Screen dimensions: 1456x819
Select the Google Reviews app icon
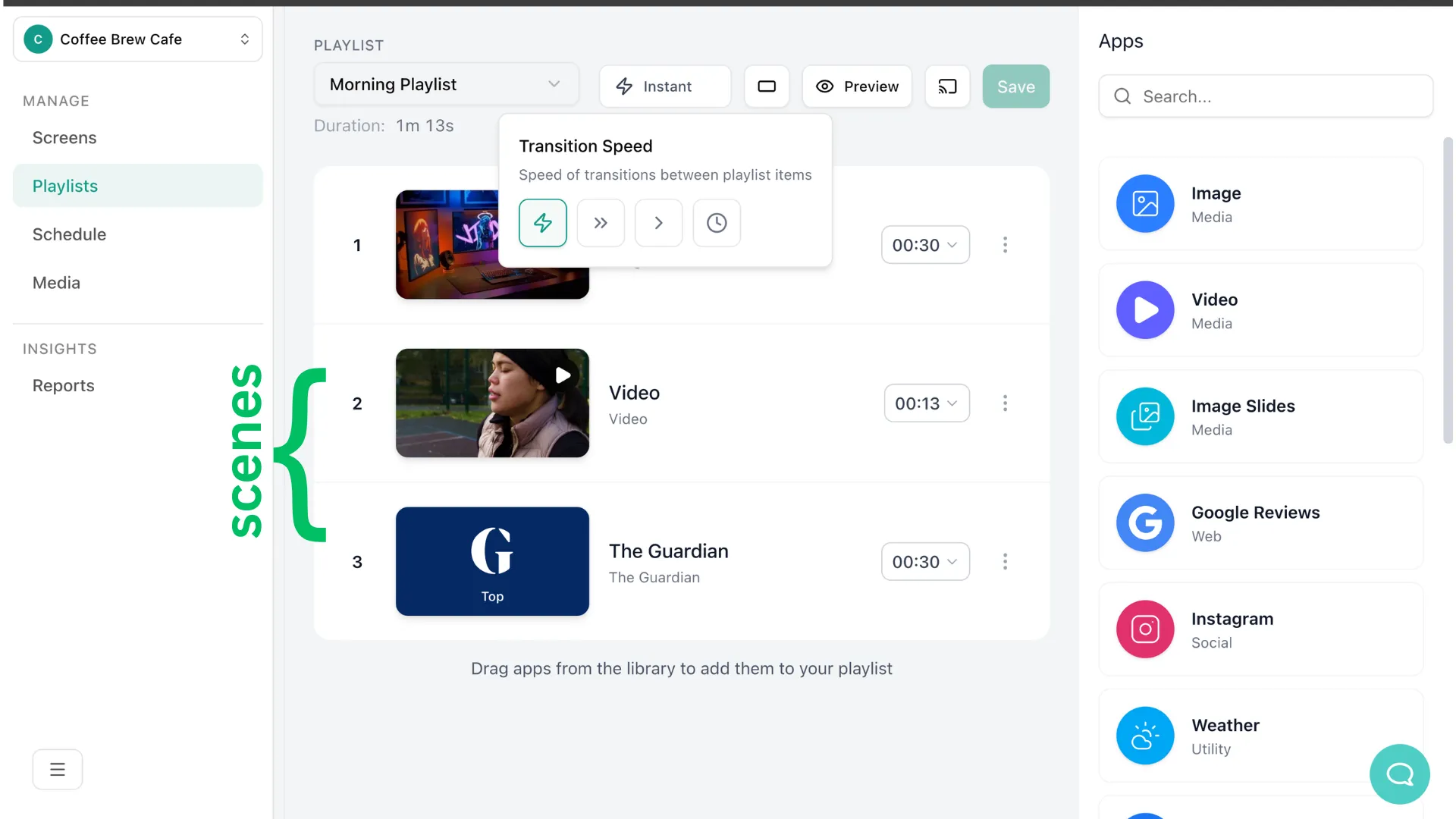(1145, 523)
